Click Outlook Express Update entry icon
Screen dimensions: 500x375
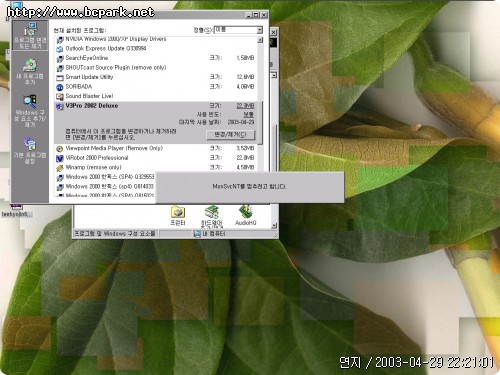[x=60, y=49]
